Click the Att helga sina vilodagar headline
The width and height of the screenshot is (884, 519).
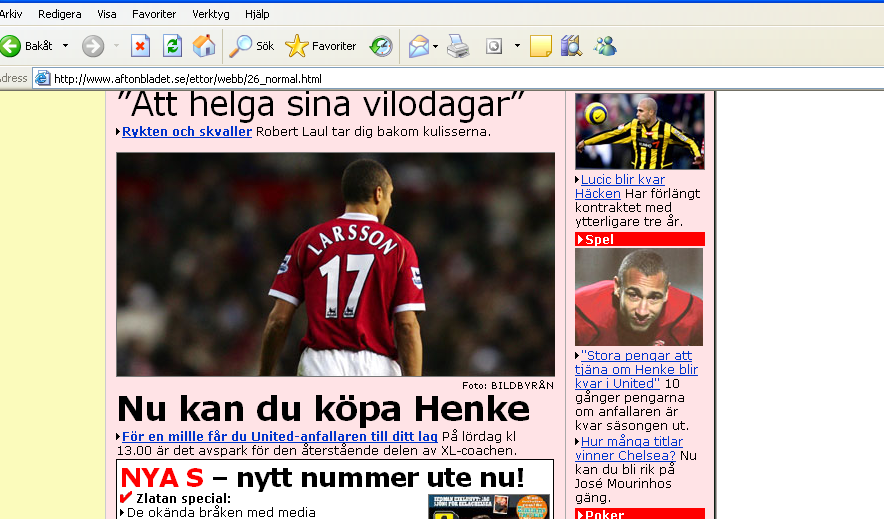coord(321,106)
